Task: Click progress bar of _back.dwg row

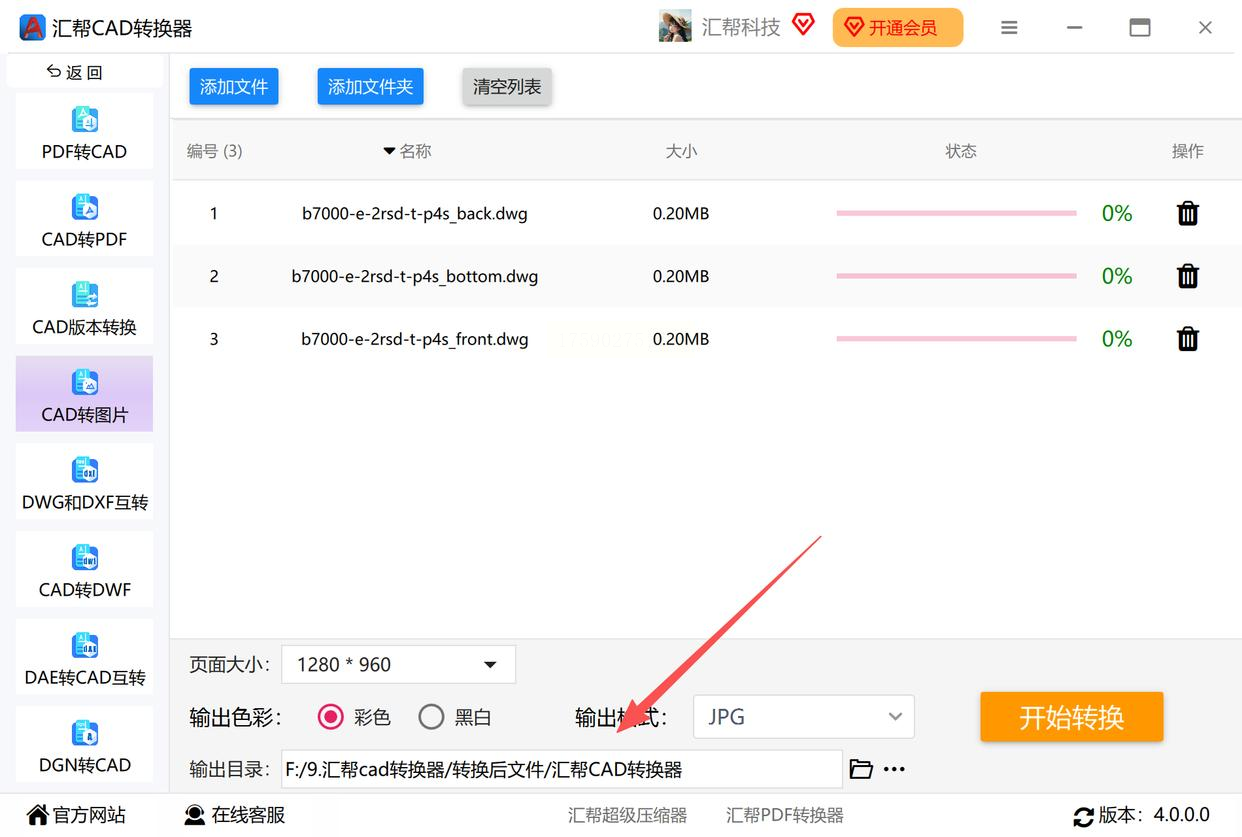Action: 956,213
